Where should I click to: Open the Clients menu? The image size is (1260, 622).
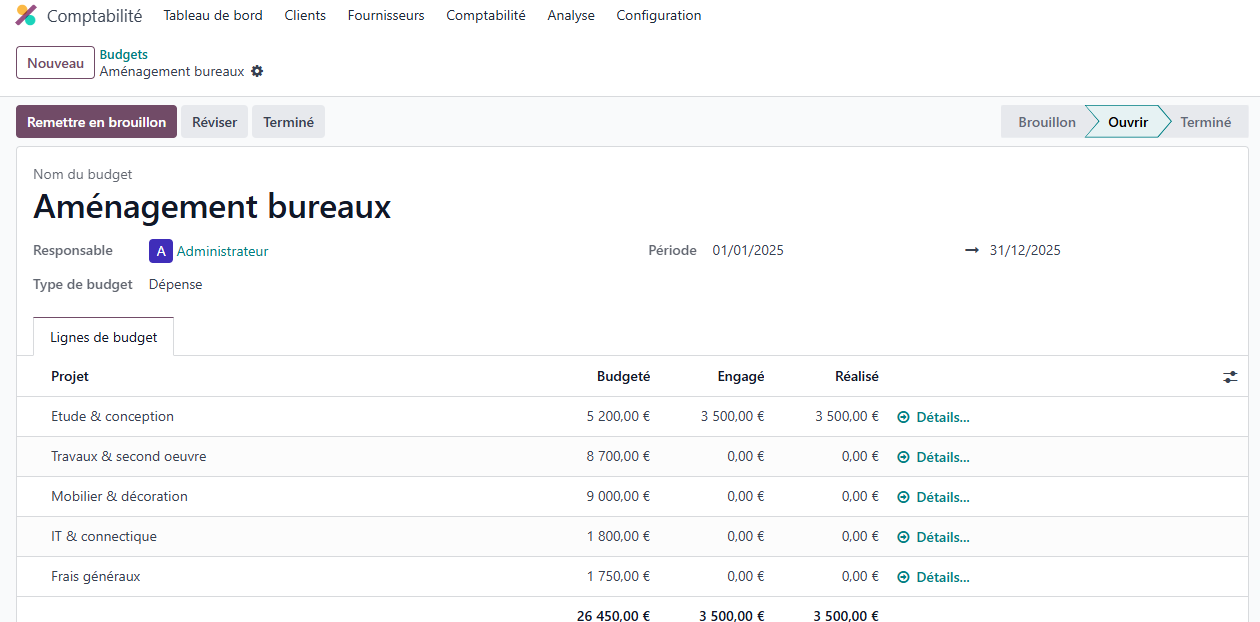305,16
